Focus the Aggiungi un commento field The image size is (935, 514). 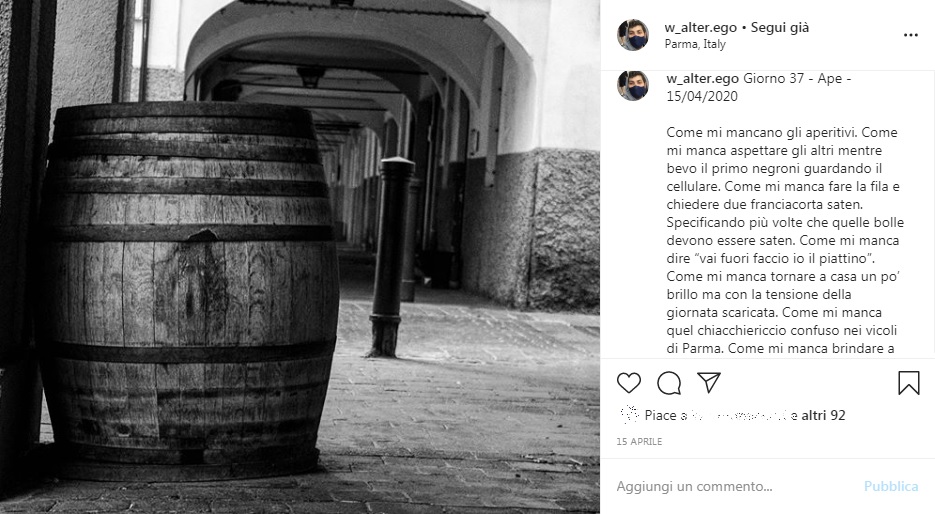point(736,487)
